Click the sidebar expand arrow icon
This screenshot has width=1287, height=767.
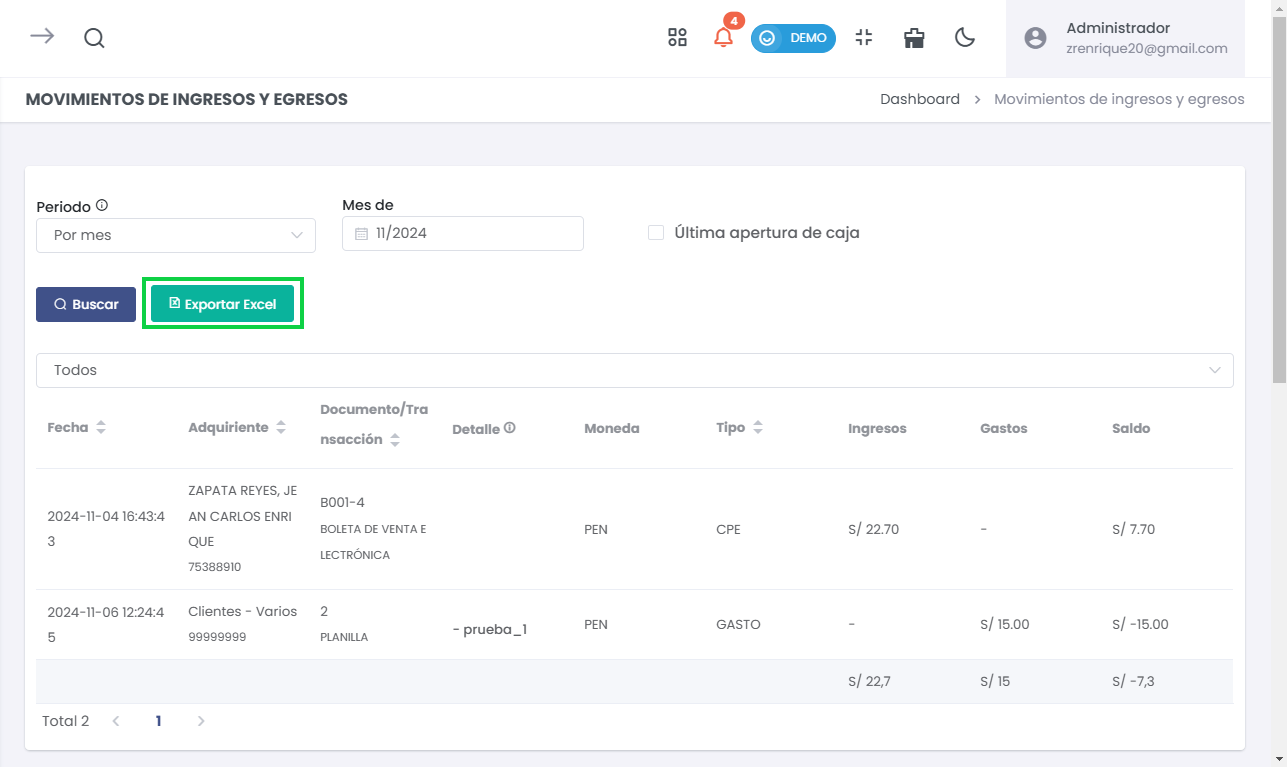click(x=41, y=37)
